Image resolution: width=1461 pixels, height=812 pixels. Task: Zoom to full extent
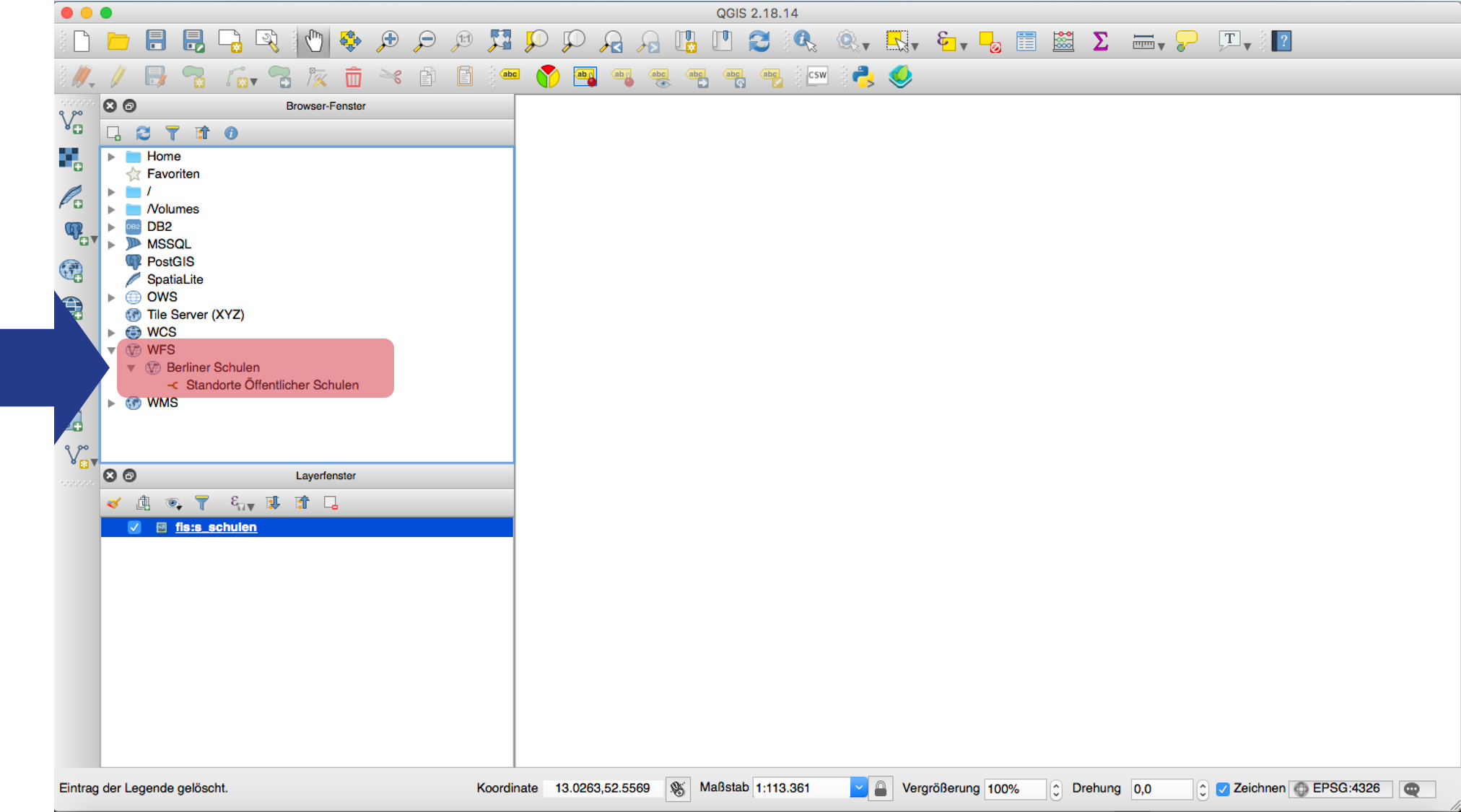tap(500, 41)
